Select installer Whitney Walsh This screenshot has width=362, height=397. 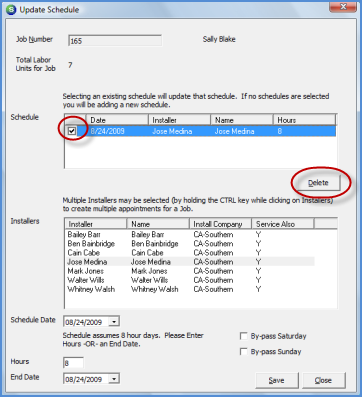pyautogui.click(x=189, y=289)
